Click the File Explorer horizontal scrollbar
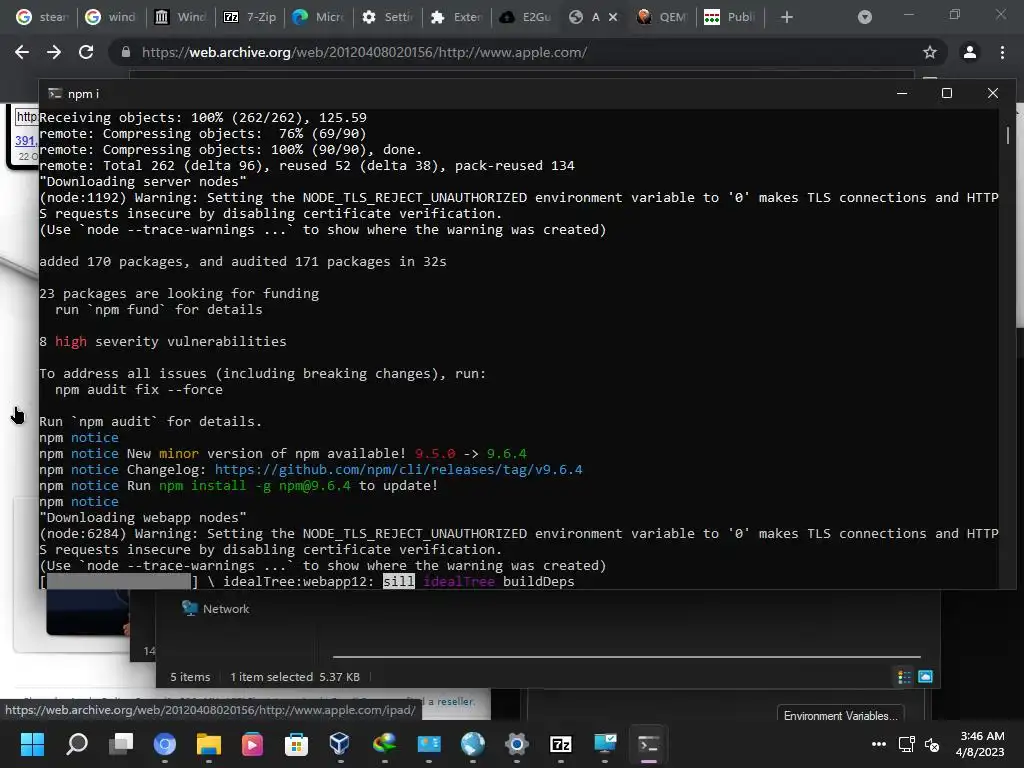 [x=626, y=656]
